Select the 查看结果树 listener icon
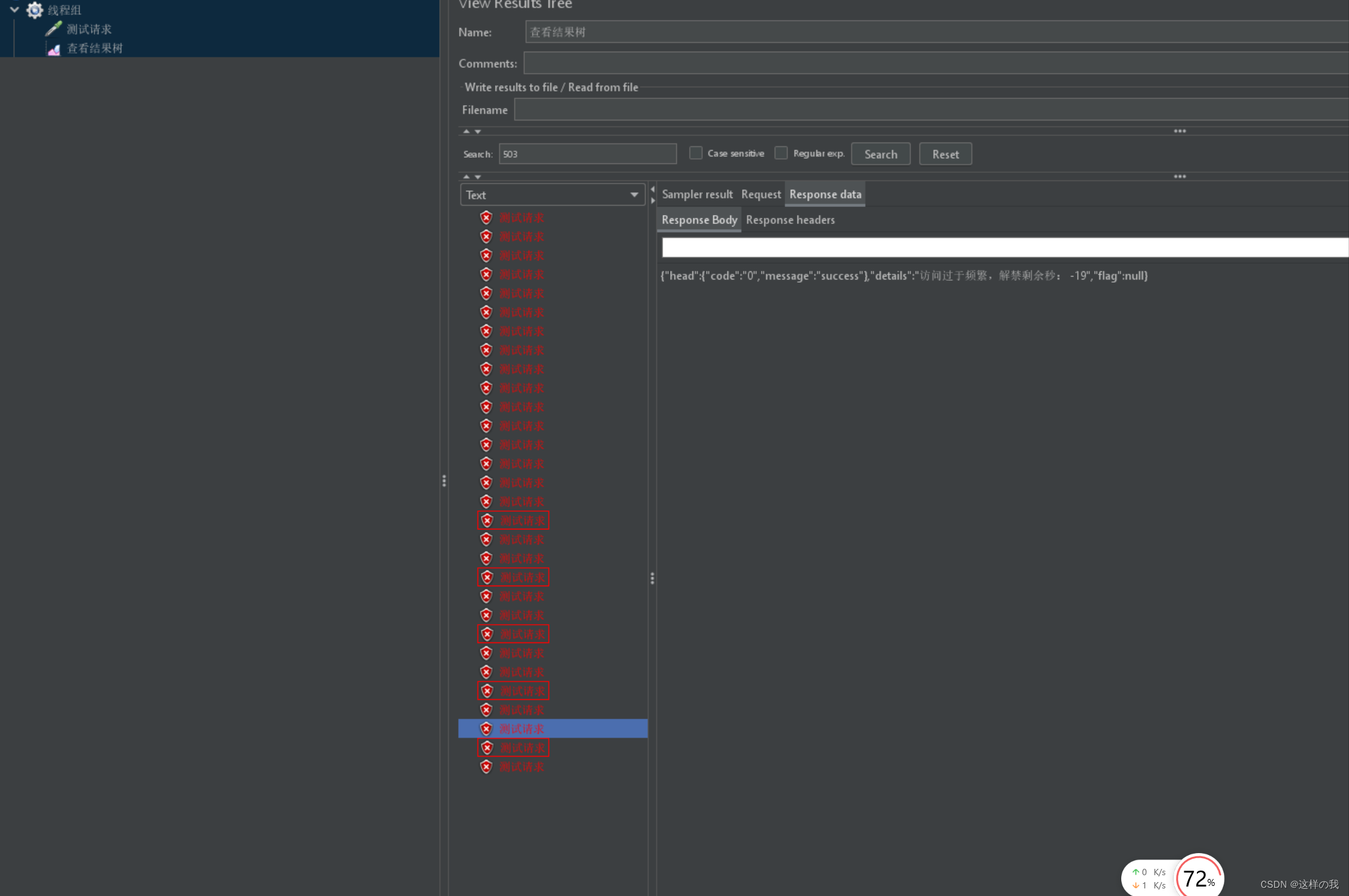This screenshot has width=1349, height=896. [x=54, y=49]
